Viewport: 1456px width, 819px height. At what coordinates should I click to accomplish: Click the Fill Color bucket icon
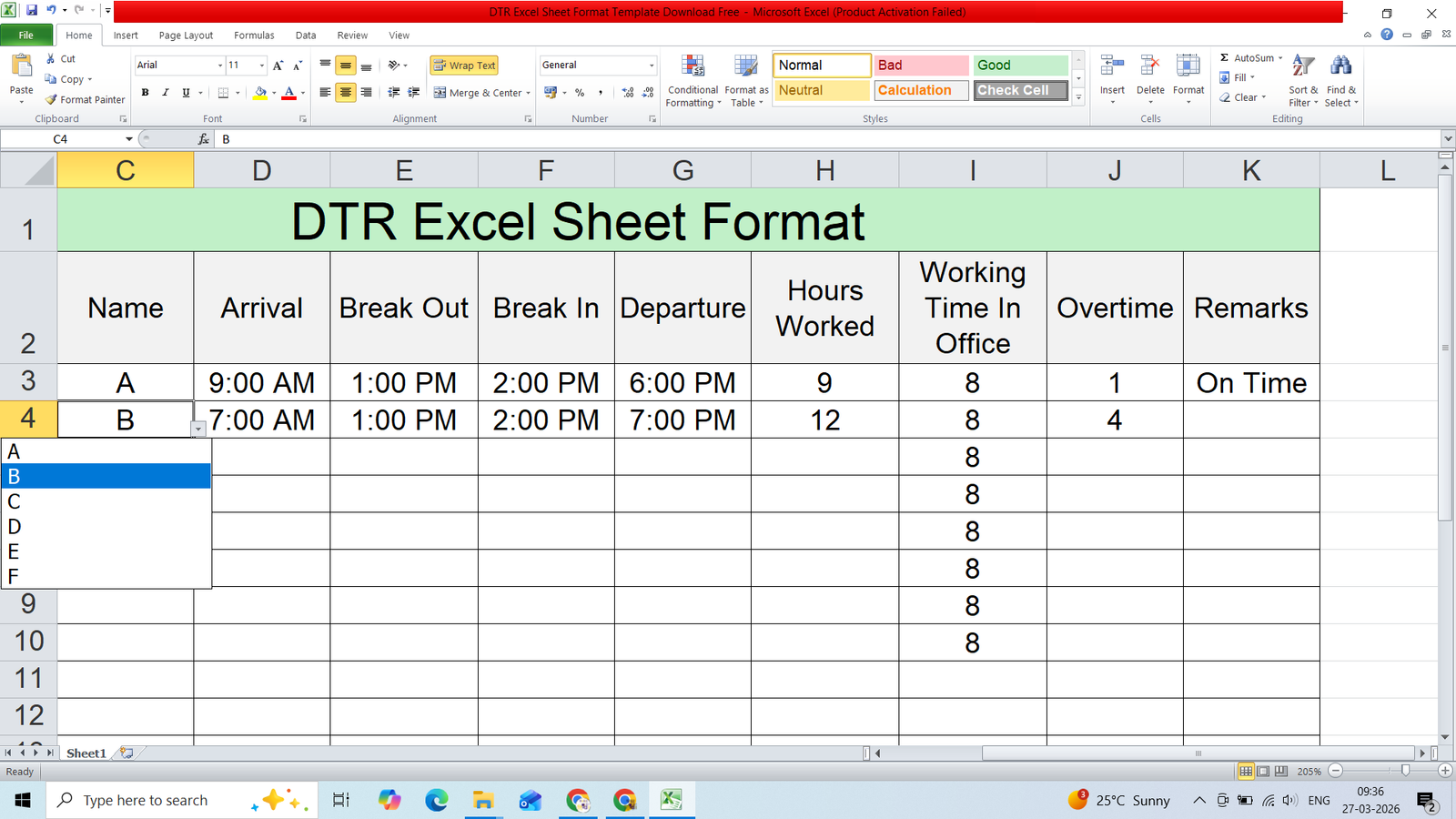coord(261,93)
